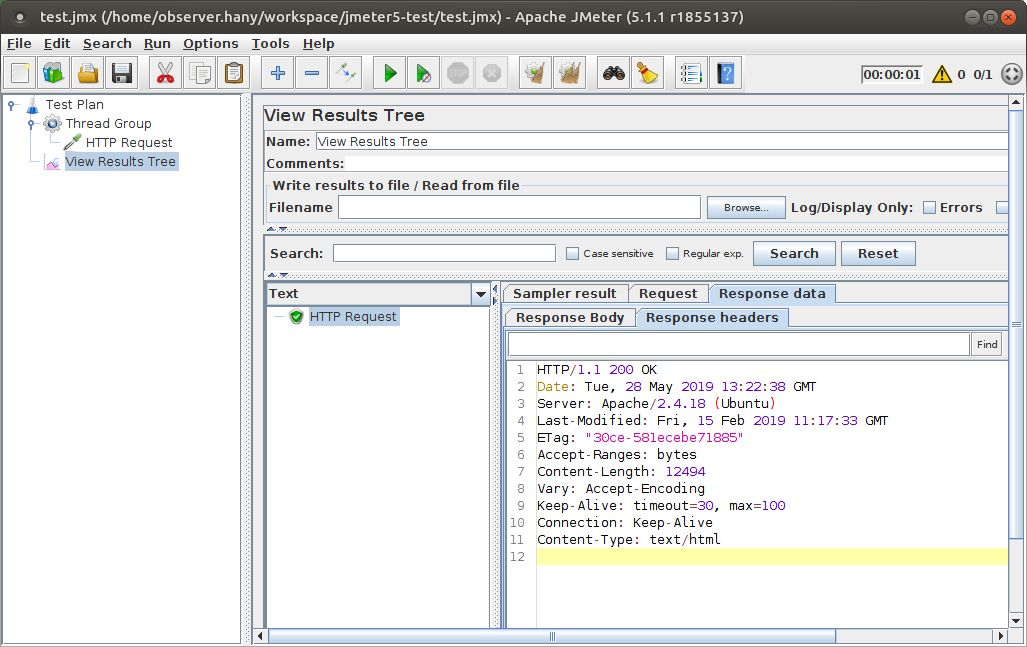This screenshot has height=647, width=1027.
Task: Click the horizontal scrollbar at bottom
Action: coord(550,636)
